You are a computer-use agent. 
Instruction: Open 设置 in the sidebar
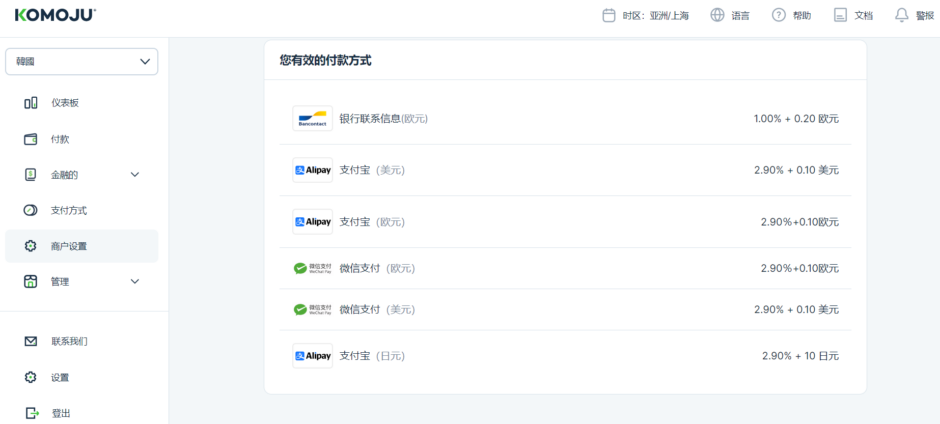coord(60,377)
